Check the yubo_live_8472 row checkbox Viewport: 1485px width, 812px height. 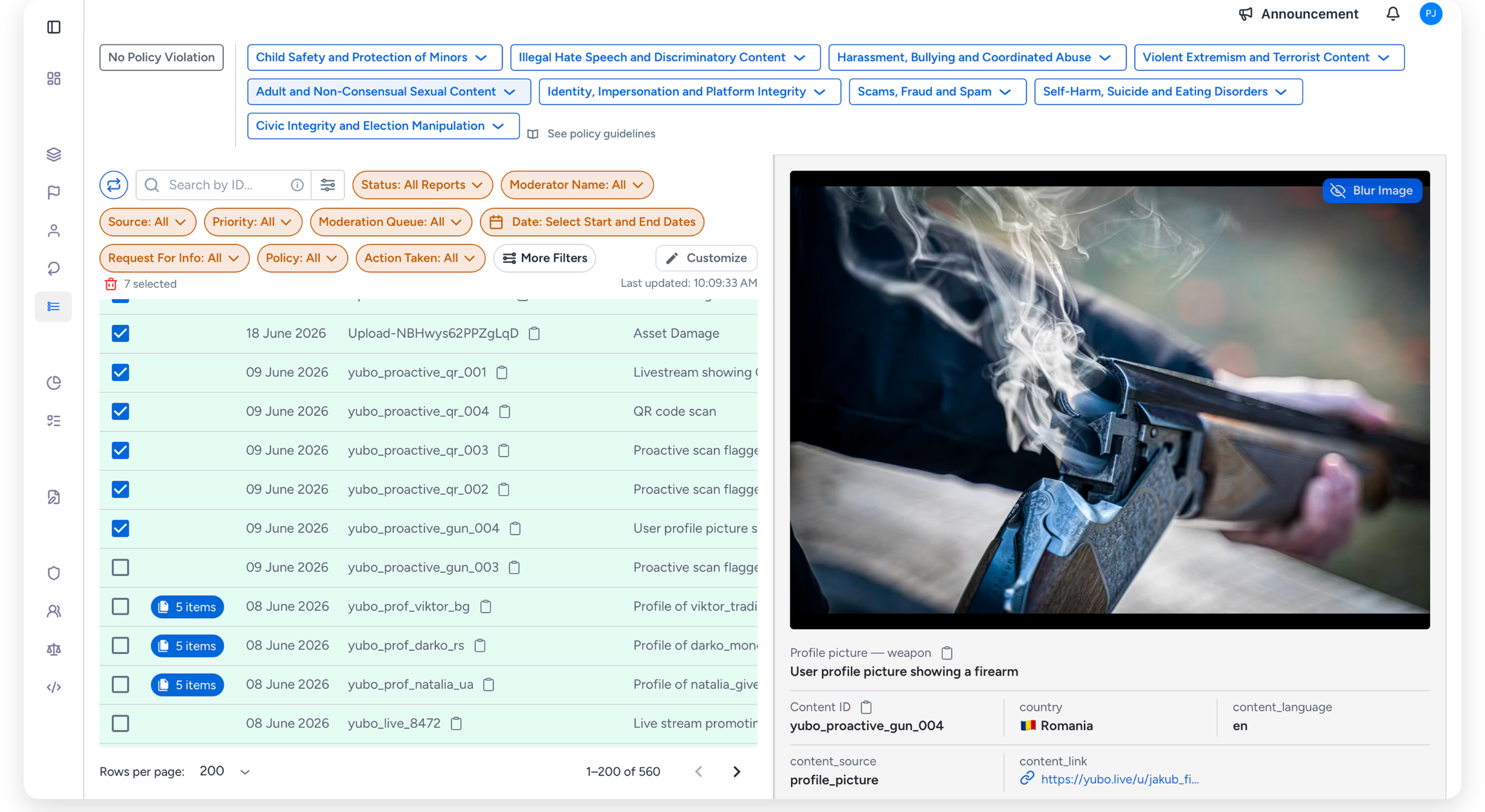tap(120, 724)
